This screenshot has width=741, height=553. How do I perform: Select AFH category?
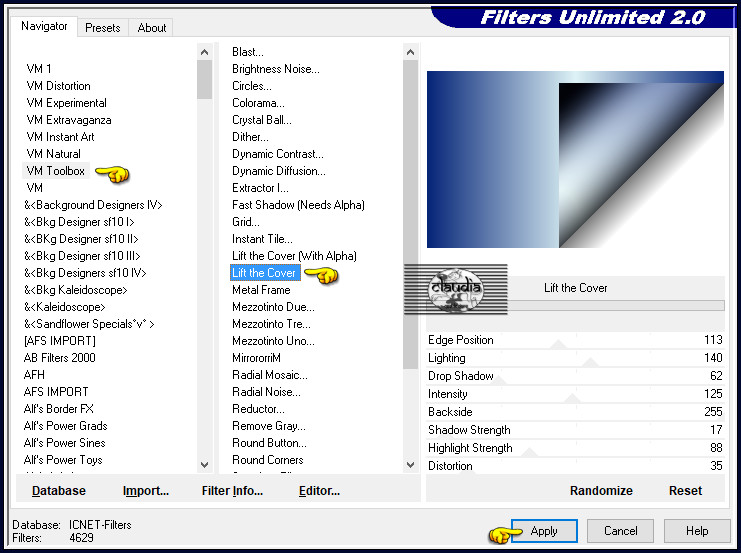34,375
